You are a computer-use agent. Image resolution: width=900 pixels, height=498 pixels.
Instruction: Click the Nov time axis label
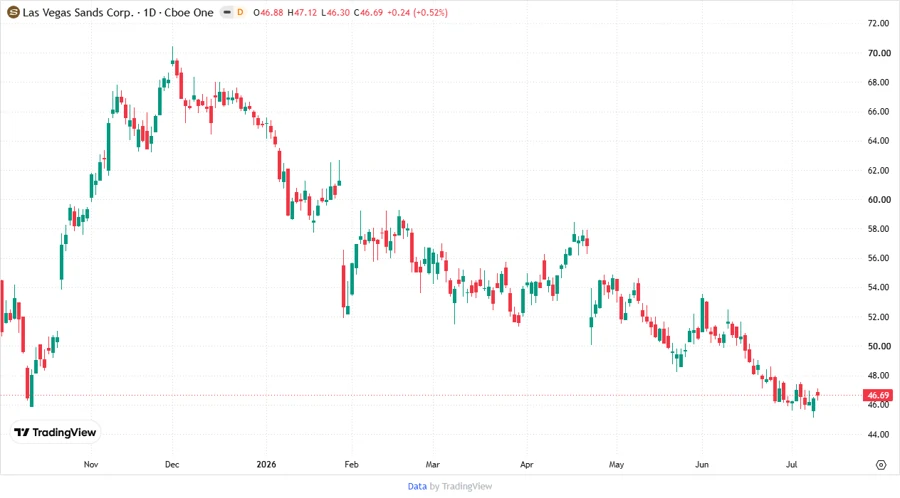point(91,464)
